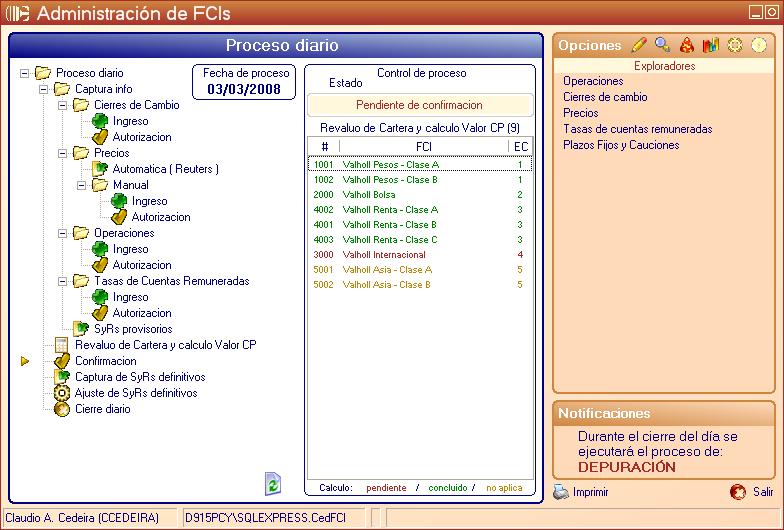784x530 pixels.
Task: Collapse the Operaciones folder
Action: point(62,234)
